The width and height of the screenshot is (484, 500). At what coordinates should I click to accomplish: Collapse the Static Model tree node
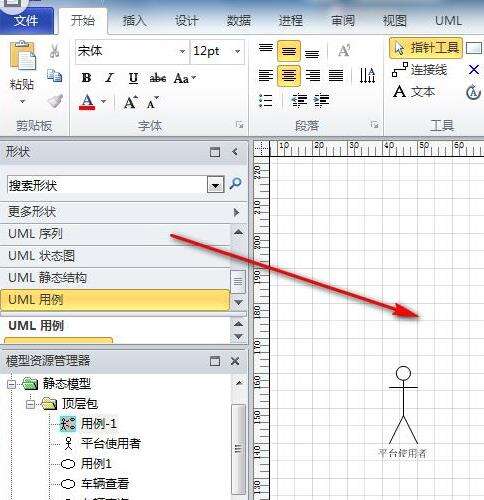tap(11, 384)
